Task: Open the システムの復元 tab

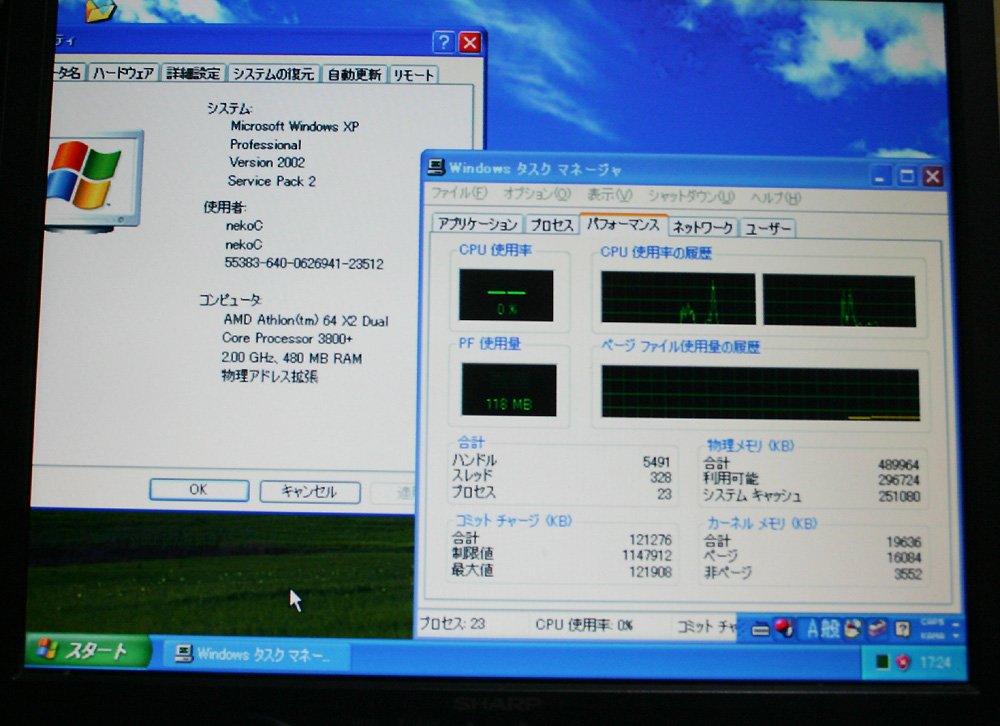Action: click(x=273, y=74)
